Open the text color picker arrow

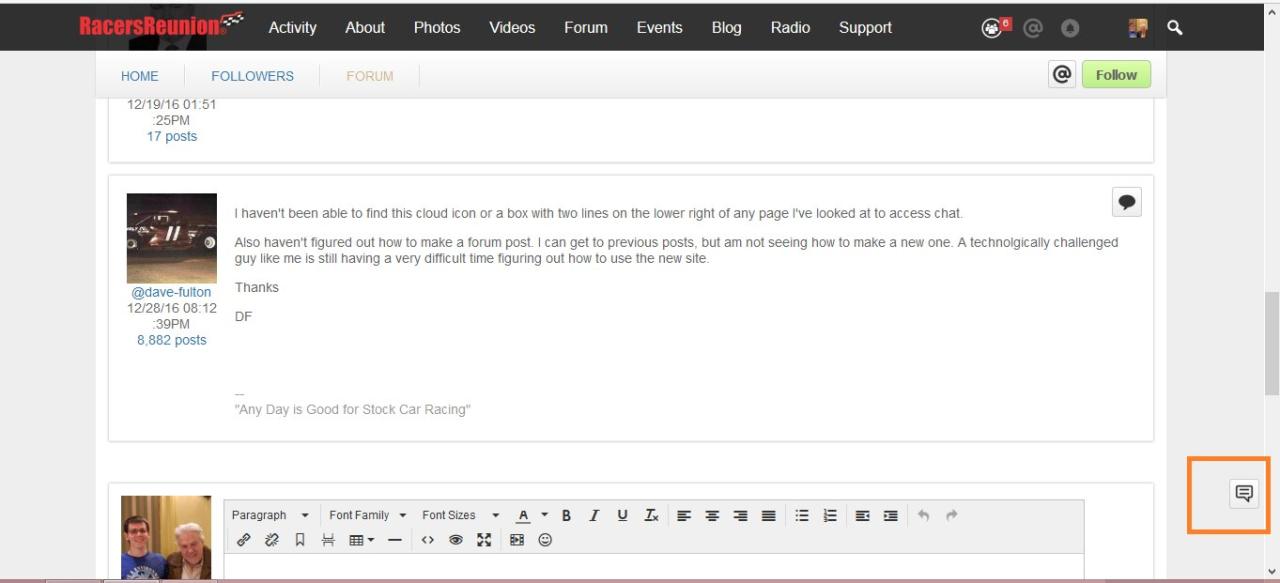(545, 515)
